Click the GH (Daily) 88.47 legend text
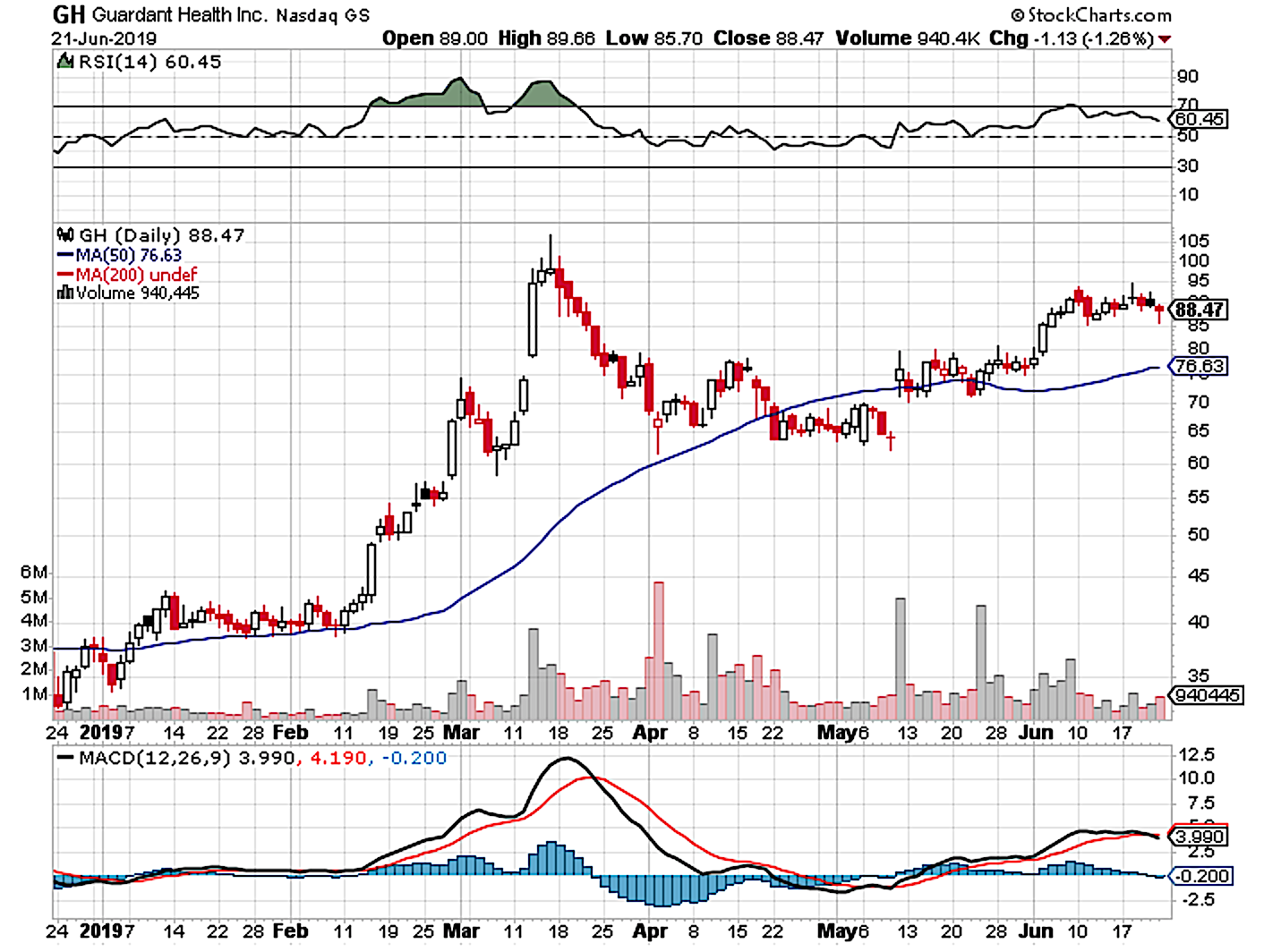Viewport: 1264px width, 952px height. (161, 235)
